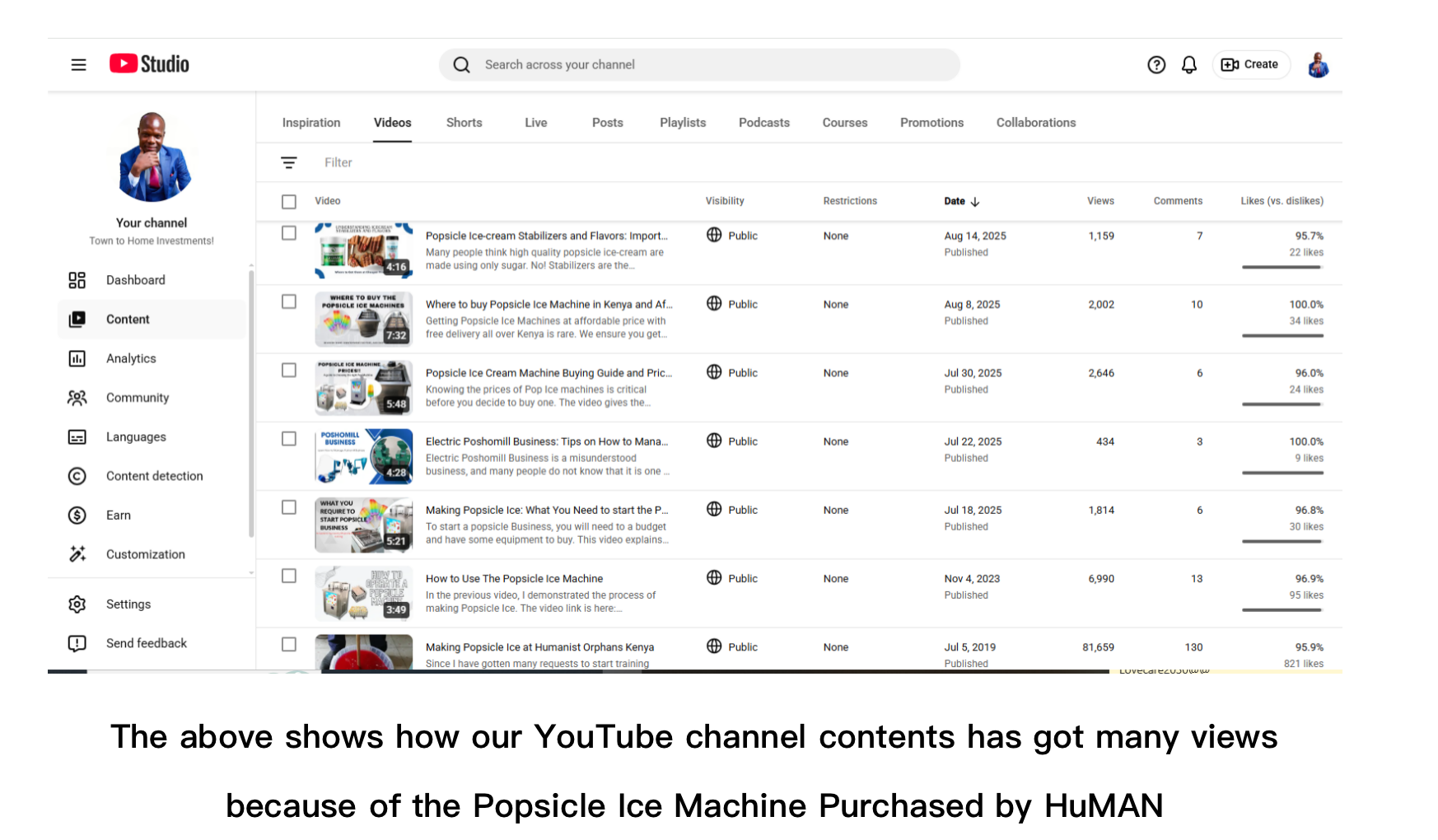1438x840 pixels.
Task: Open the Promotions tab
Action: 931,123
